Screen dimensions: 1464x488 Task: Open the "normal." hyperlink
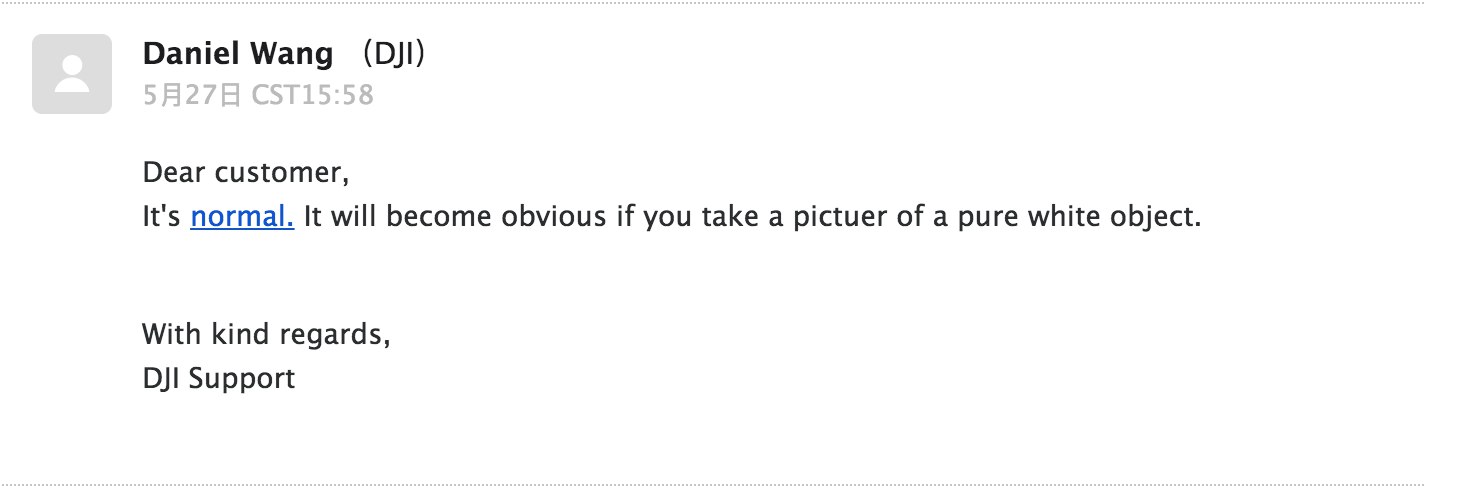[242, 216]
